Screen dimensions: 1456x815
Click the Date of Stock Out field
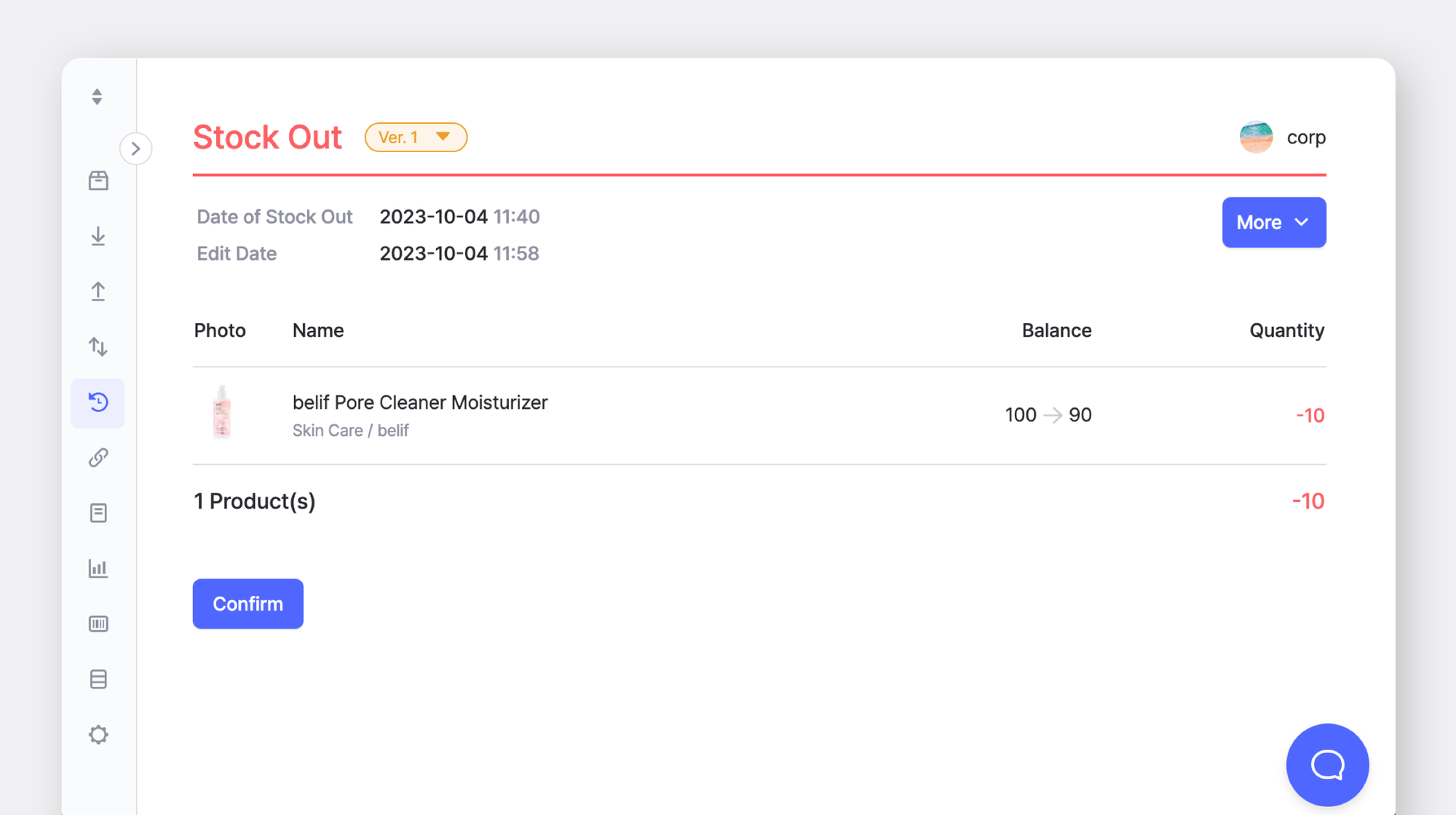coord(459,216)
